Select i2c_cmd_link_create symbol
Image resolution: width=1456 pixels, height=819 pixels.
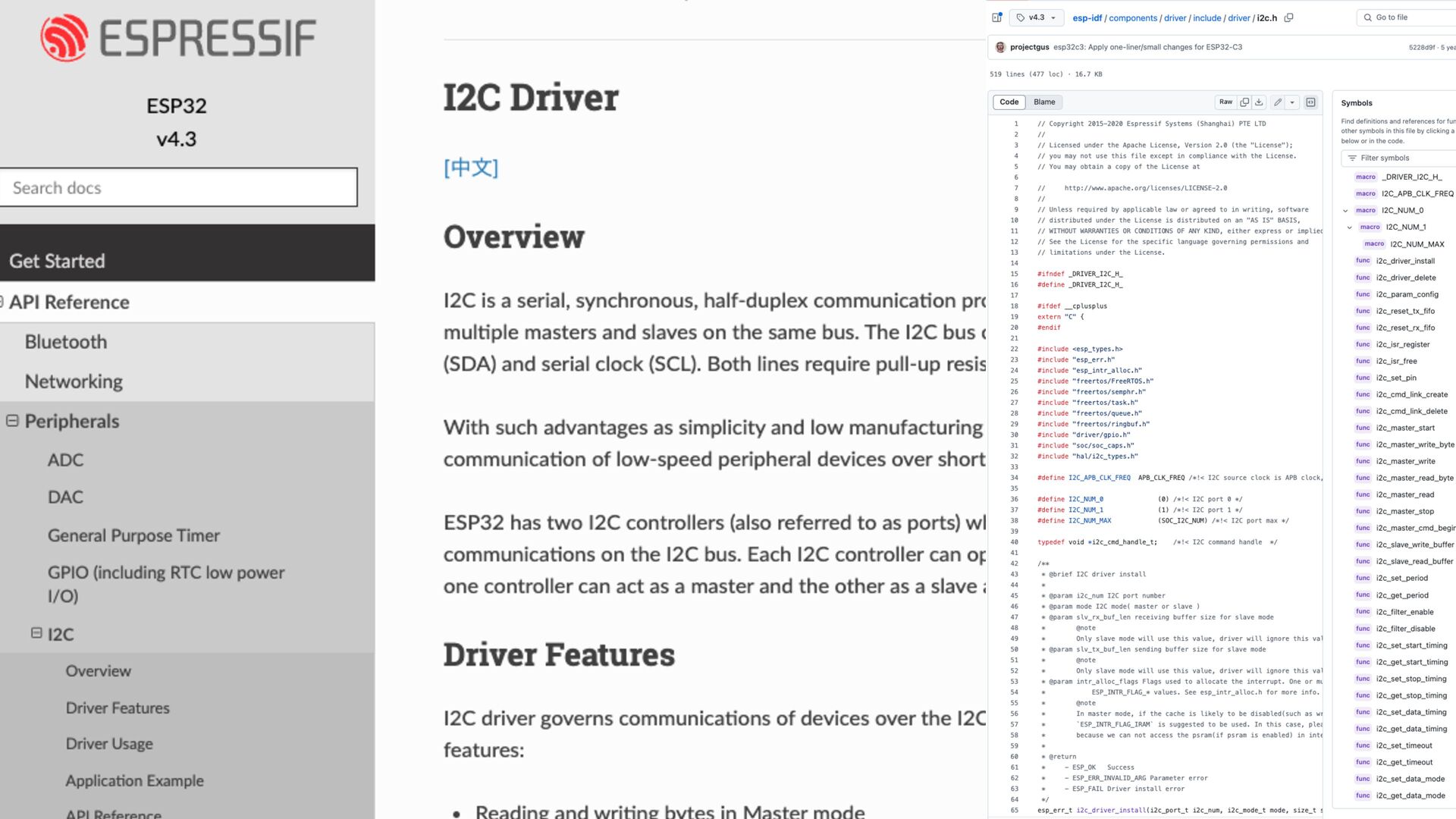click(1412, 394)
